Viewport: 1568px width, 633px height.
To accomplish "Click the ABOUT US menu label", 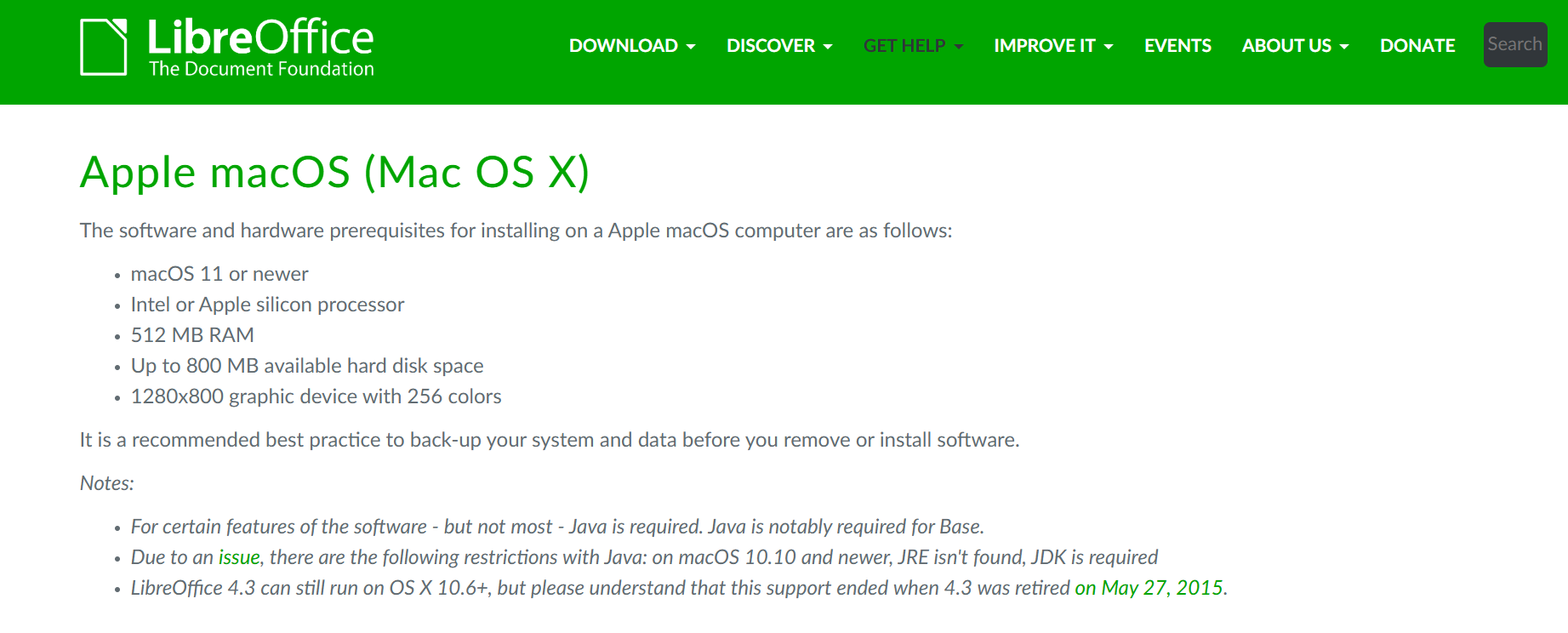I will click(1287, 45).
